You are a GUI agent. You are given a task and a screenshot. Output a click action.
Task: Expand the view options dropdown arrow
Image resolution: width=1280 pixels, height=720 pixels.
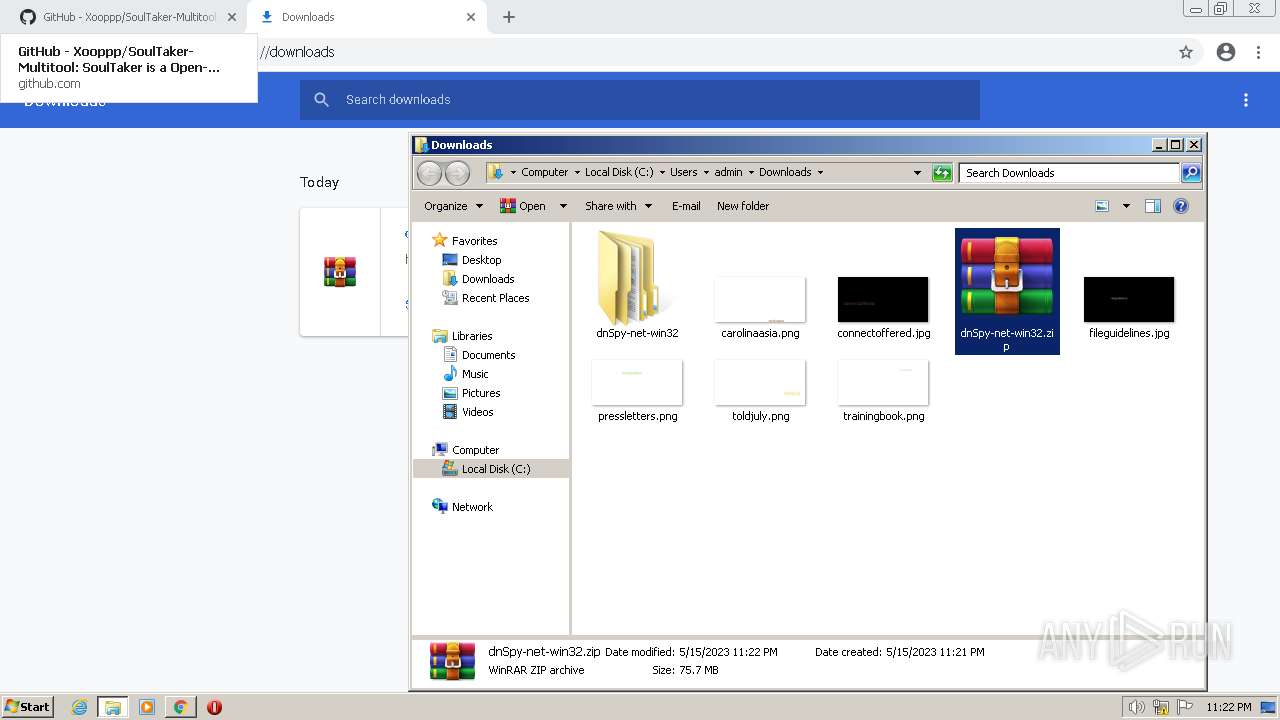click(1126, 206)
